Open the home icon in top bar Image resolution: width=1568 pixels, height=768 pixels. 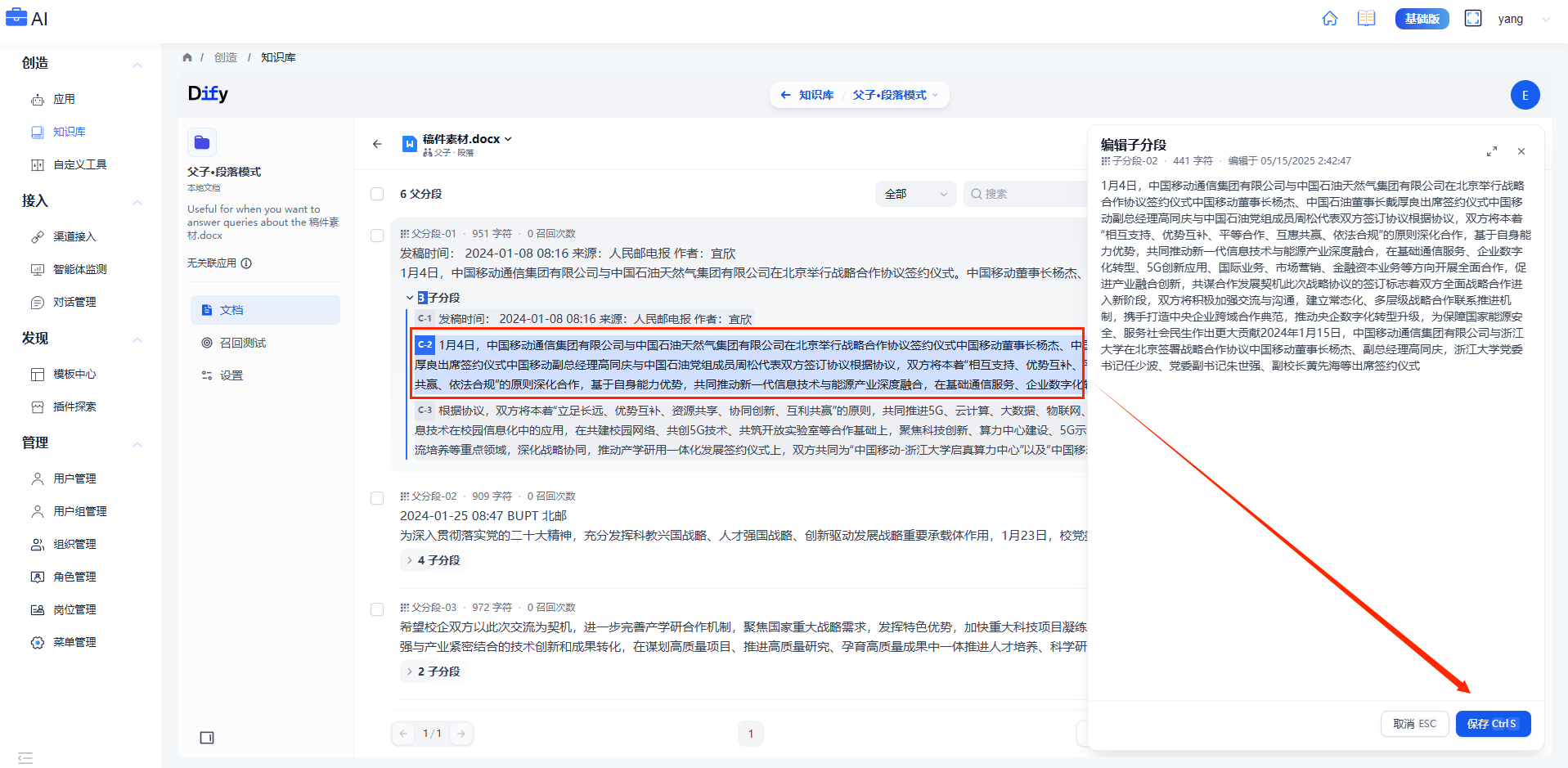1330,19
